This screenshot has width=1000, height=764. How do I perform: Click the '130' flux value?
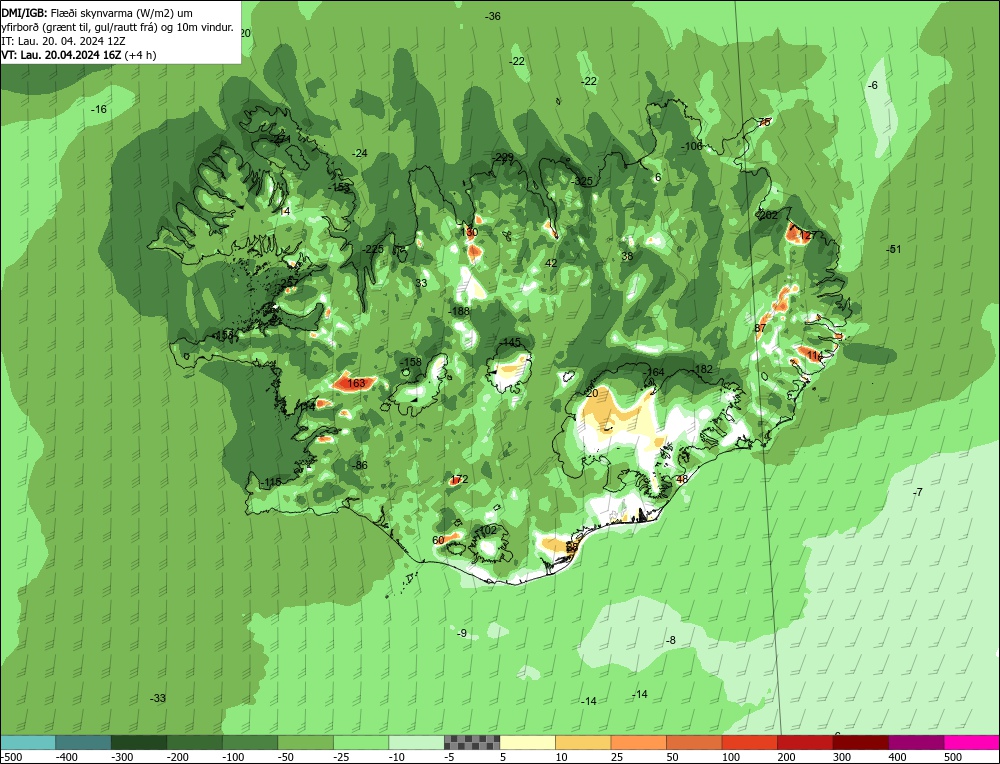[x=469, y=232]
